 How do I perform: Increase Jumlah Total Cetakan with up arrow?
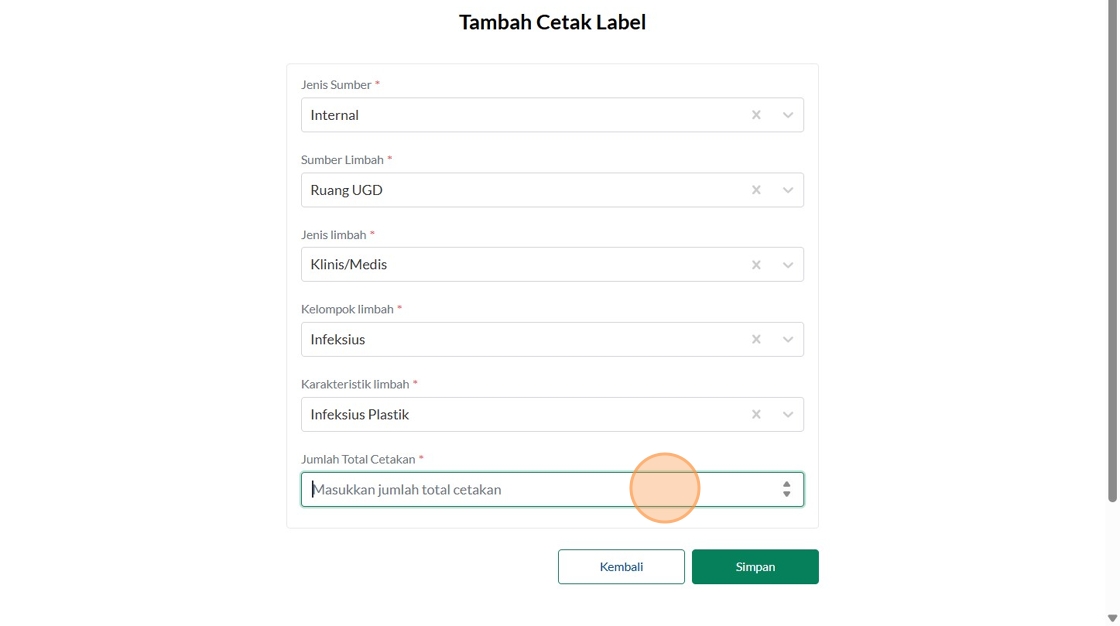click(x=787, y=484)
